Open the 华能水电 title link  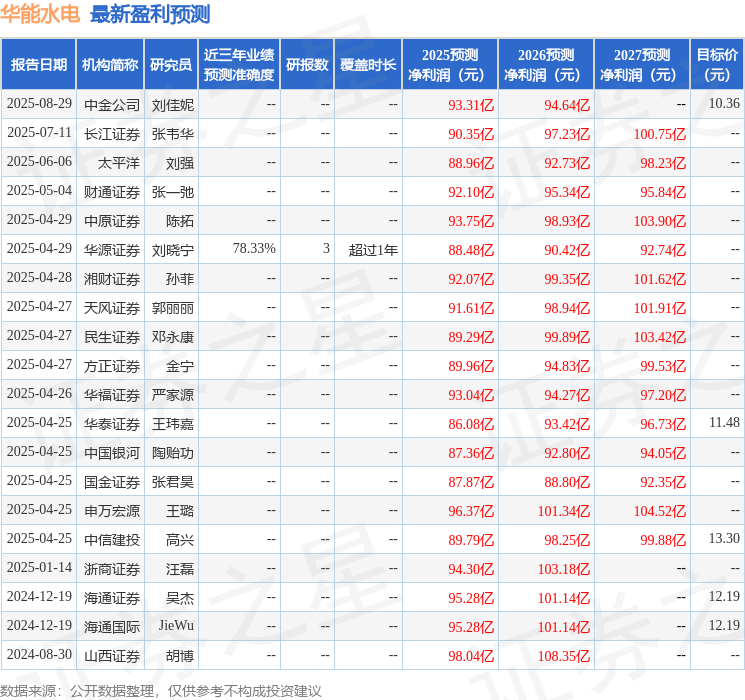point(40,14)
